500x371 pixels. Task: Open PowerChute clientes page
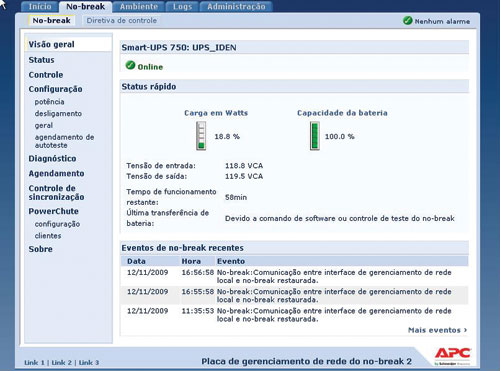tap(48, 236)
